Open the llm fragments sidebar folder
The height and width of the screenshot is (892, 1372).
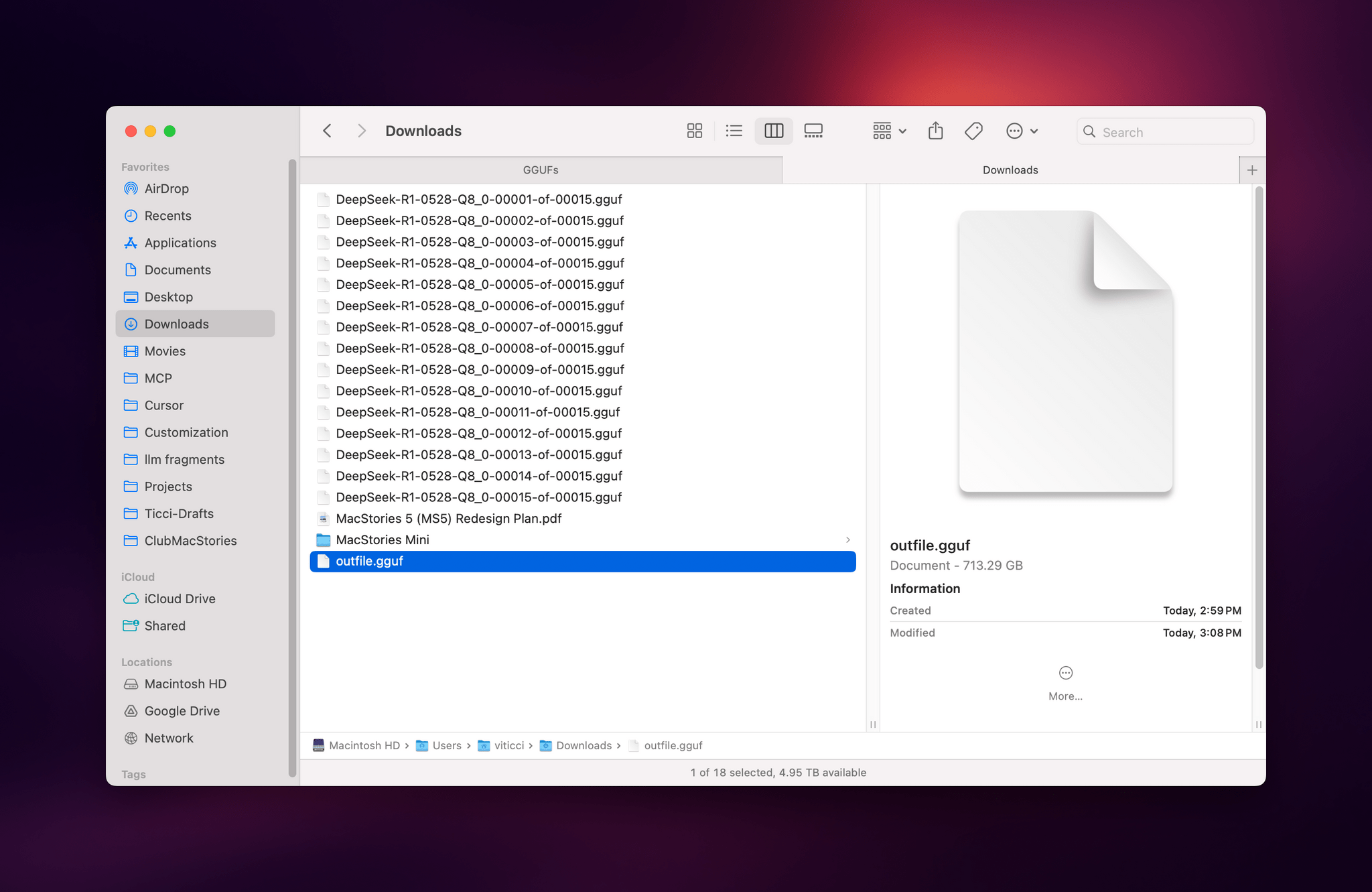tap(195, 460)
